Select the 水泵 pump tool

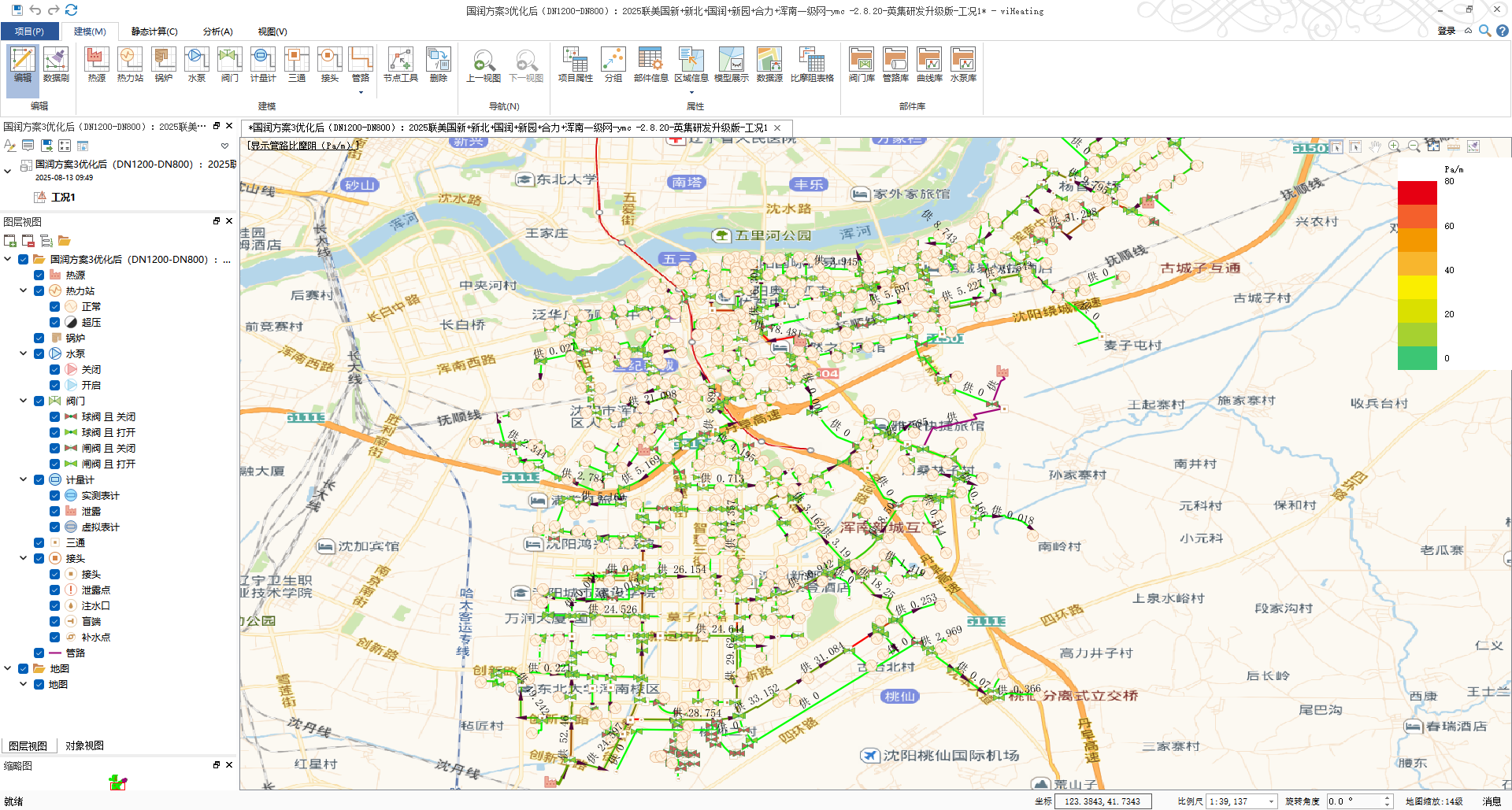[x=196, y=65]
